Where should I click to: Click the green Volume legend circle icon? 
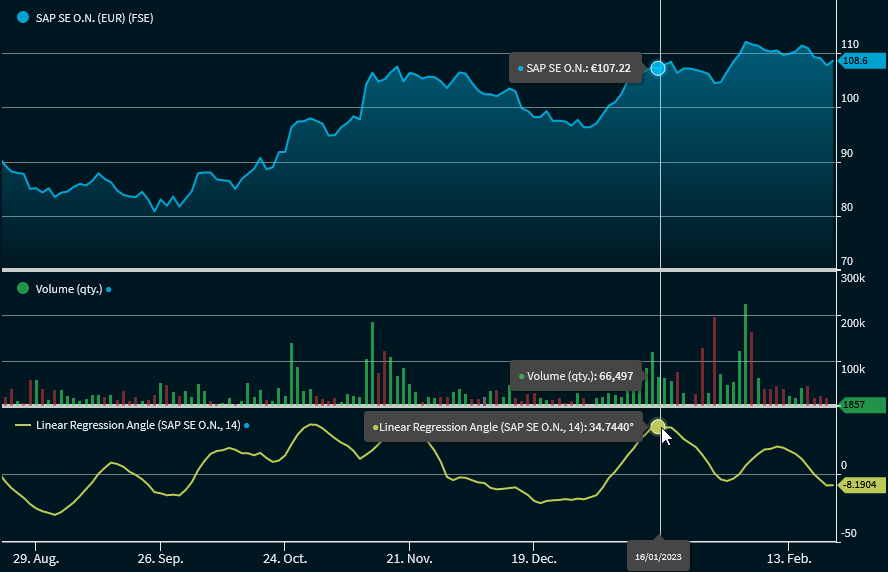point(23,288)
